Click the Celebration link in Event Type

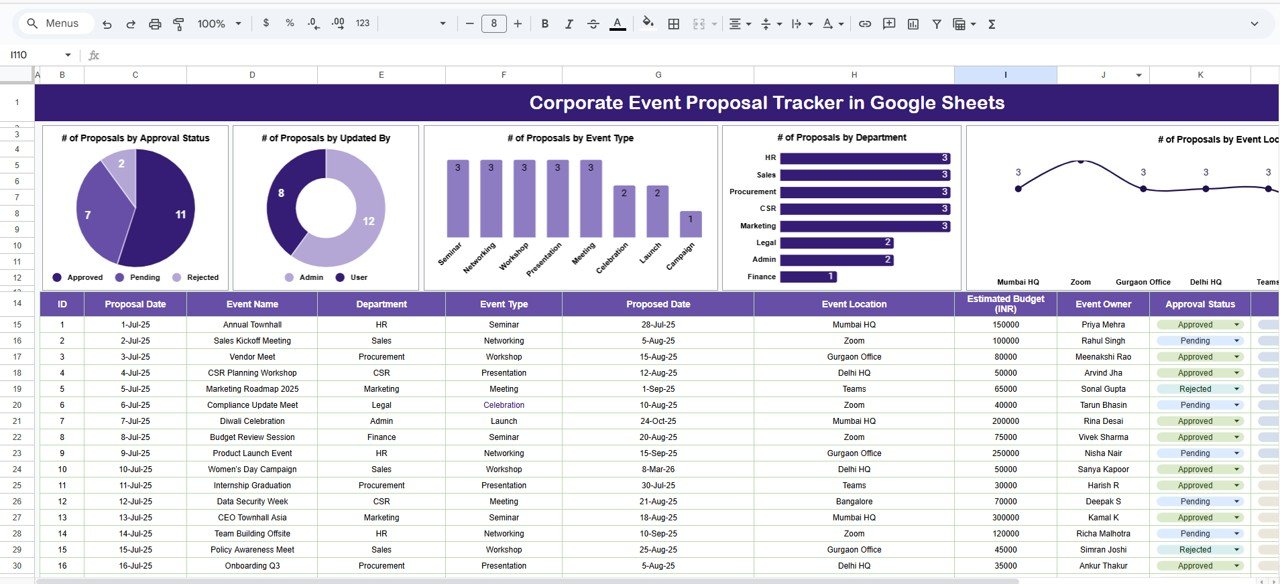(x=503, y=405)
